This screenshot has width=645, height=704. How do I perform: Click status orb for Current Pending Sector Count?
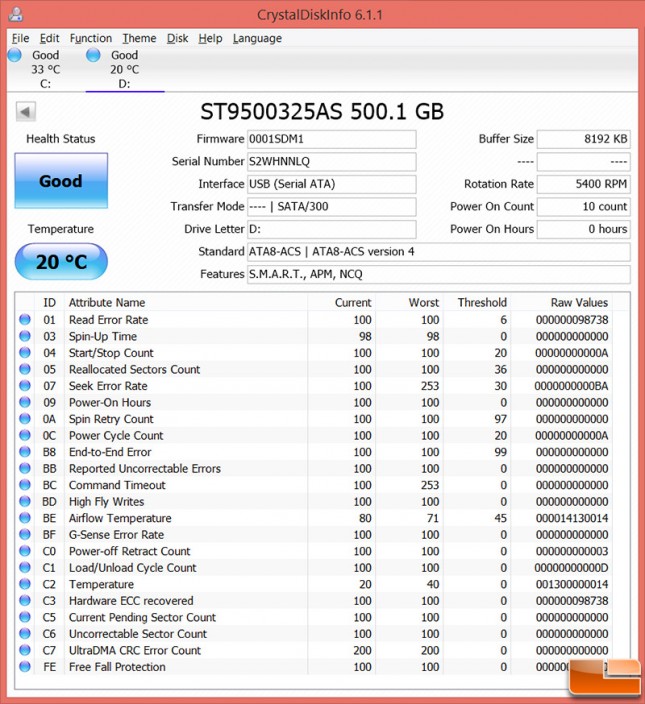point(25,617)
